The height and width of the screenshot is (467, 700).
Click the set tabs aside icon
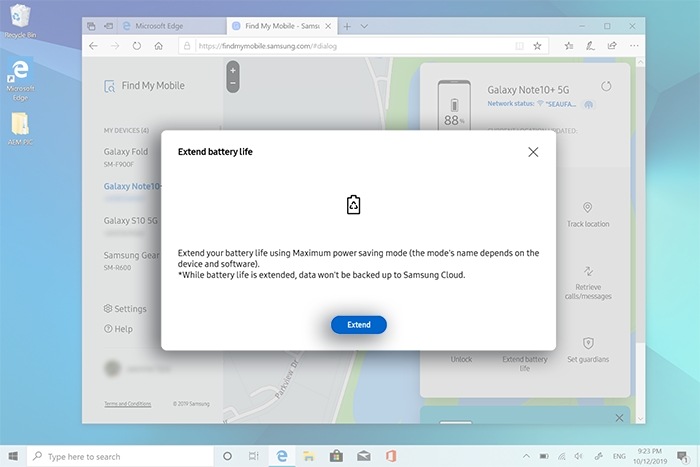pos(108,26)
